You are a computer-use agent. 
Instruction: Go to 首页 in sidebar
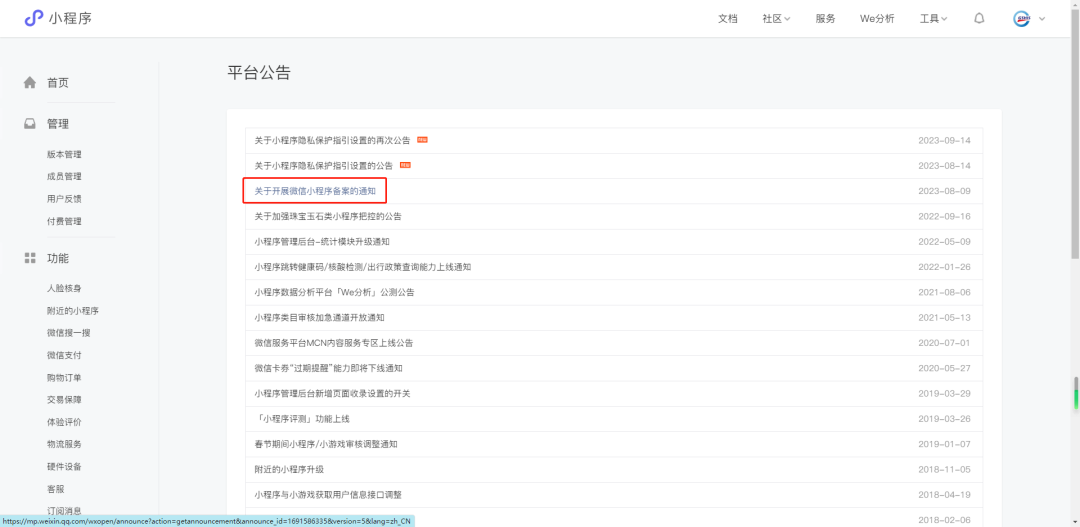(58, 83)
